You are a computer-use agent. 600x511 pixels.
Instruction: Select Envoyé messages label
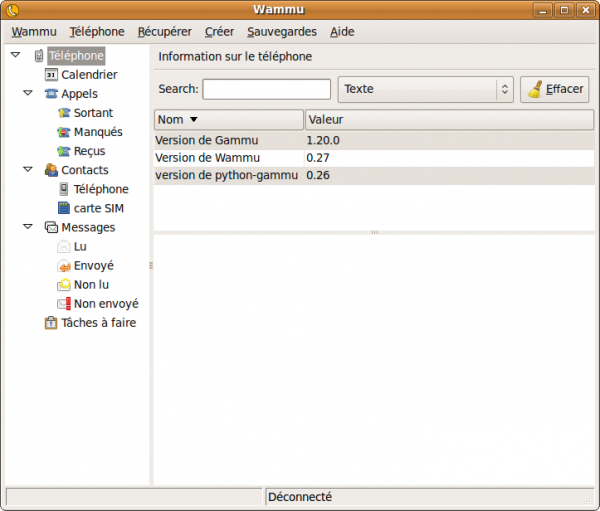tap(94, 266)
